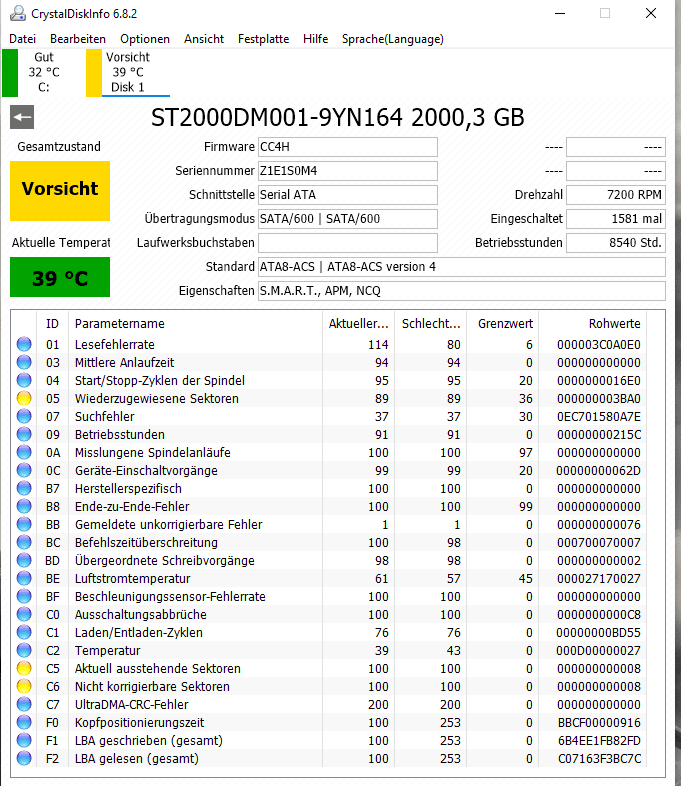681x786 pixels.
Task: Click status orb for Laden/Entladen-Zyklen
Action: pos(24,633)
